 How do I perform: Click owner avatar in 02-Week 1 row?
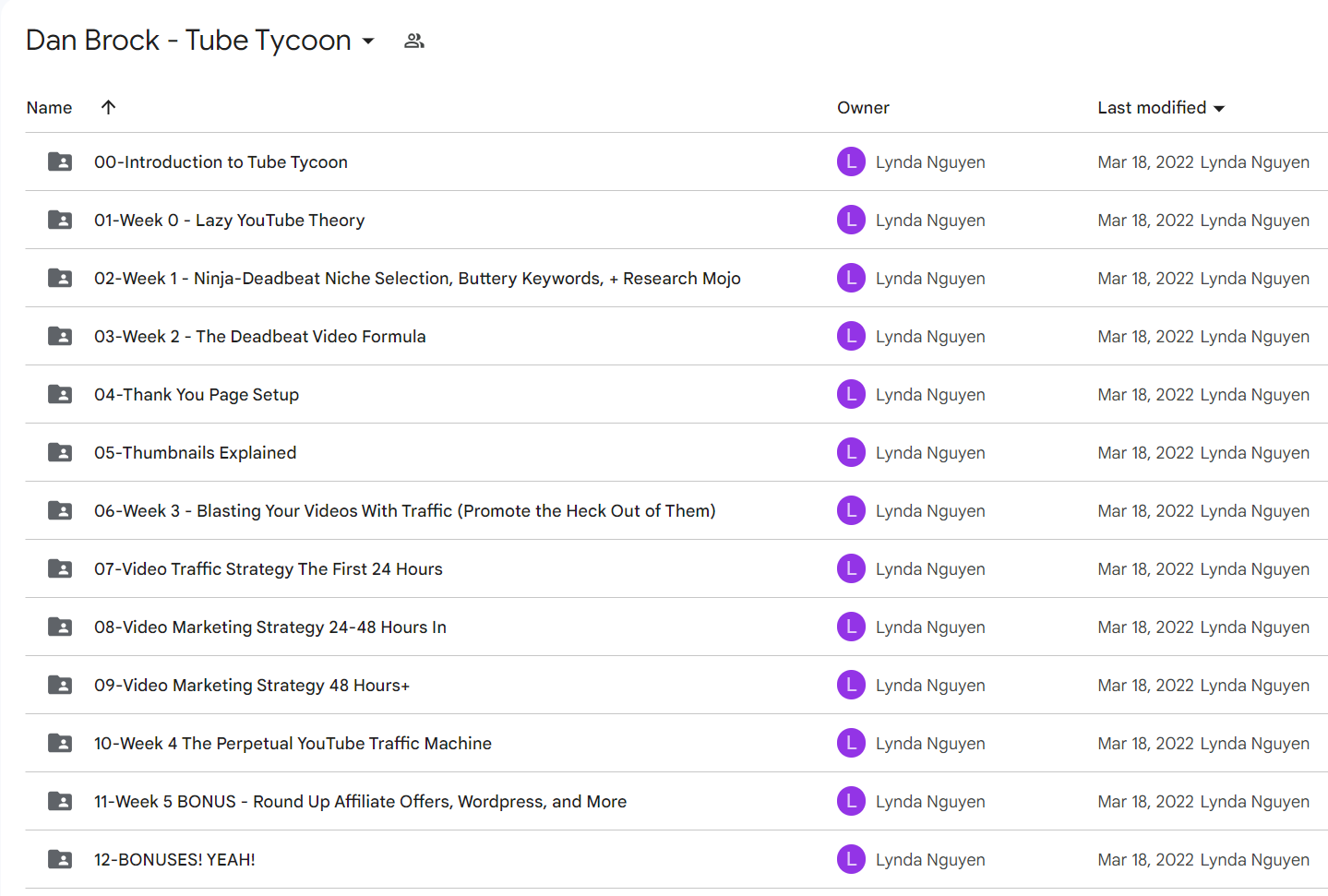pos(851,278)
